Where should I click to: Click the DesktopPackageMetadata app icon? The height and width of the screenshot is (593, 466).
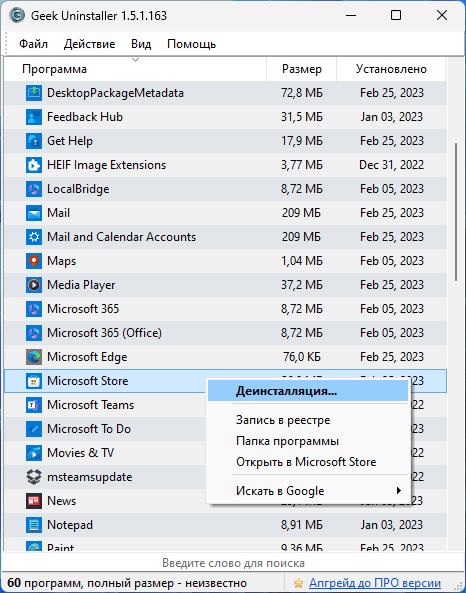point(34,93)
